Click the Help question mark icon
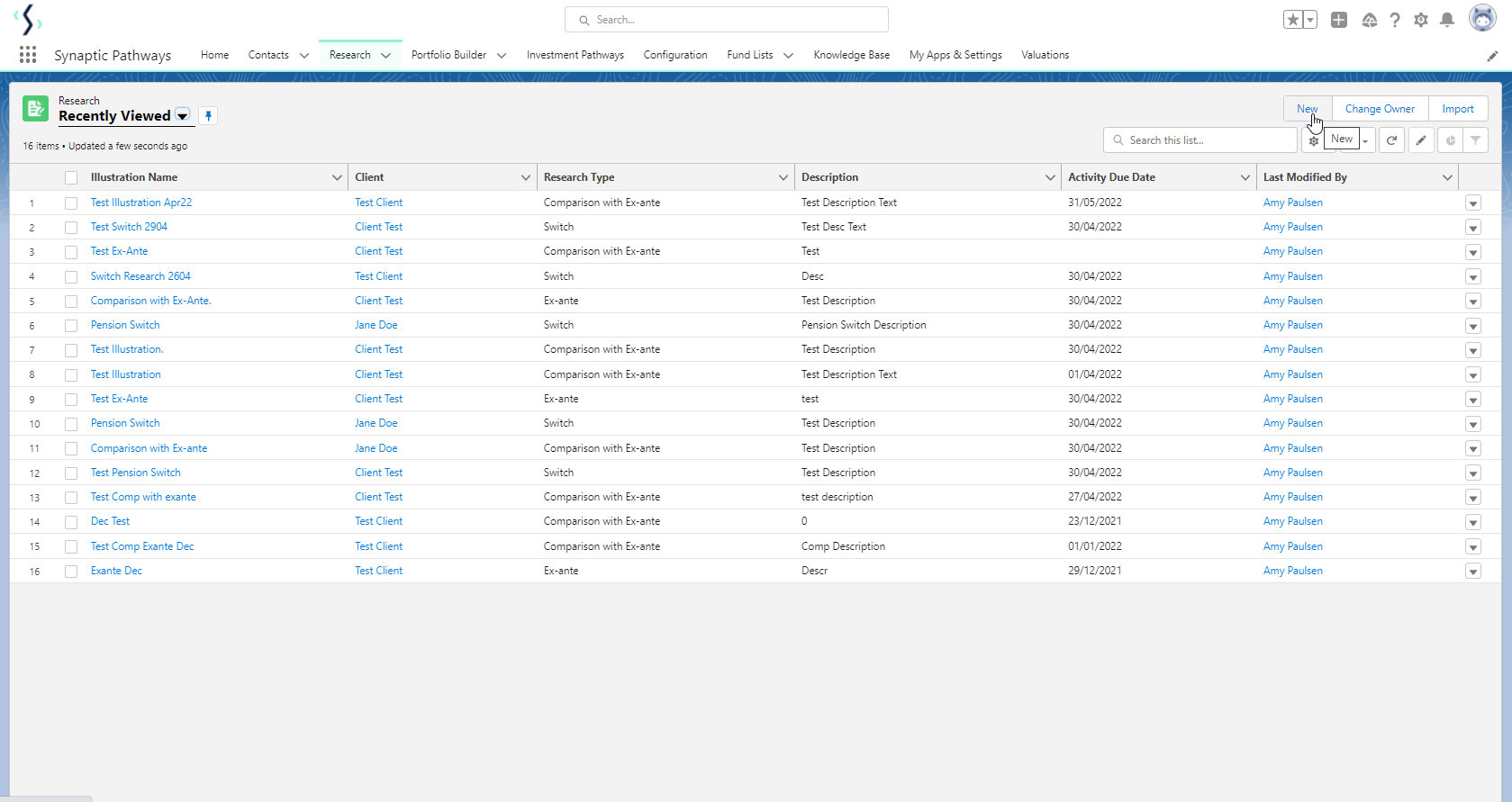This screenshot has height=802, width=1512. (1395, 20)
